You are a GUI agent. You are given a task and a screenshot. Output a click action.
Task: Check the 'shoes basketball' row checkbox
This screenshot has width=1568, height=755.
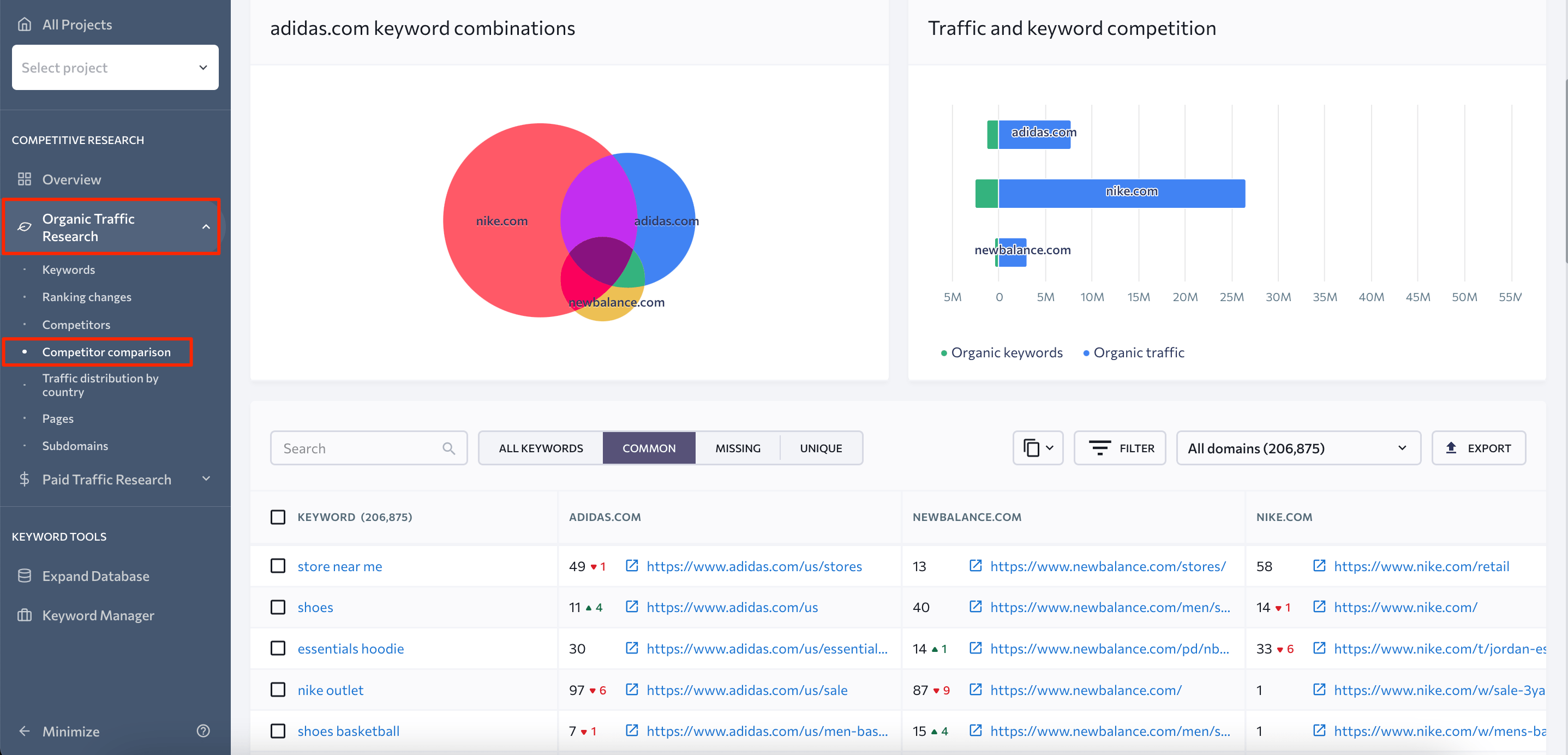(278, 730)
